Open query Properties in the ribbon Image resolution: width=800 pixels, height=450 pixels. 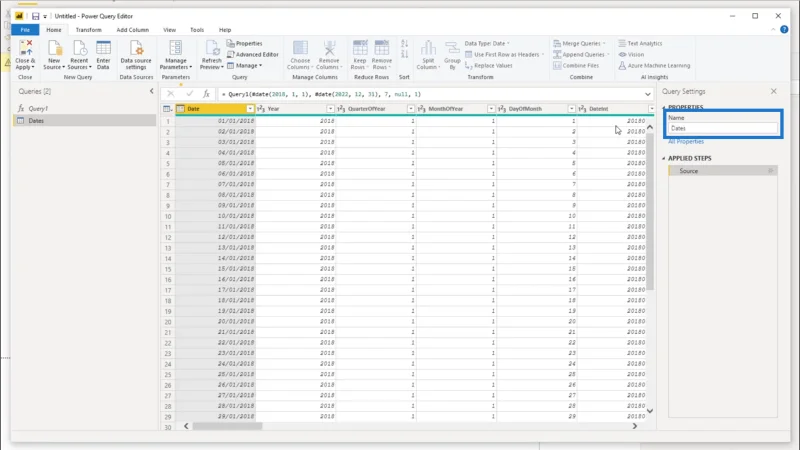click(244, 43)
